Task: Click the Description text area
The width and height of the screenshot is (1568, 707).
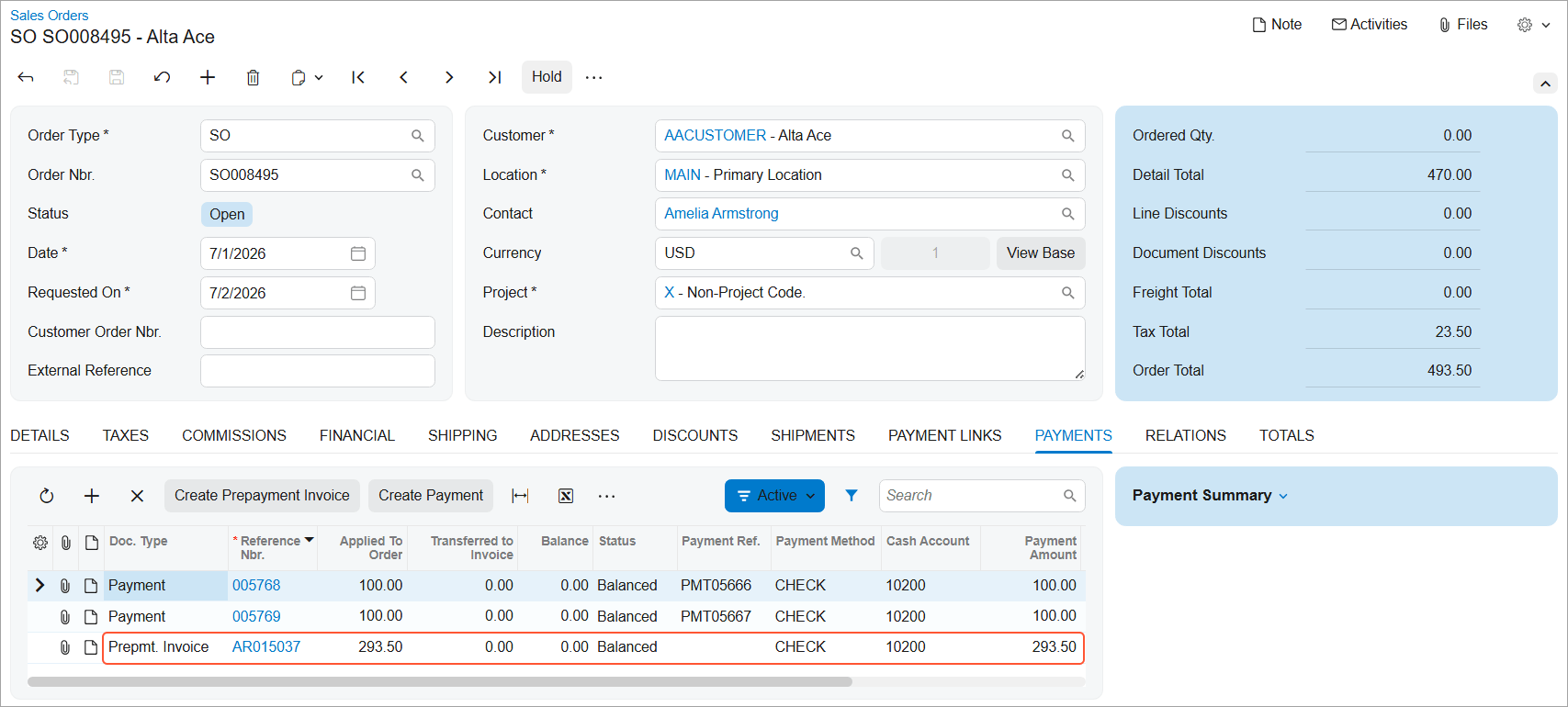Action: coord(870,348)
